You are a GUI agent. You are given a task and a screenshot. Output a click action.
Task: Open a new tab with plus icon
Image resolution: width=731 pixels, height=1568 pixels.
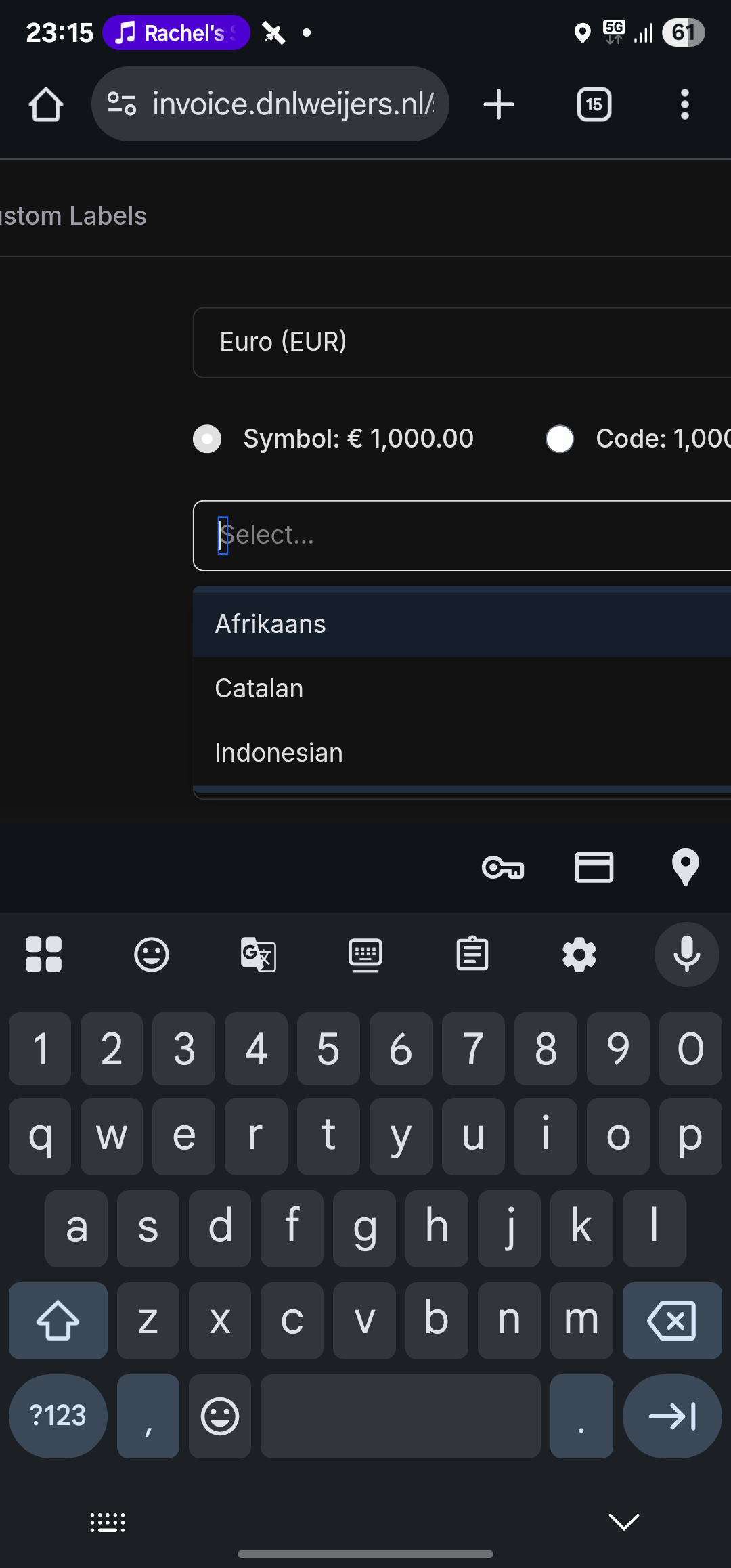pyautogui.click(x=499, y=105)
